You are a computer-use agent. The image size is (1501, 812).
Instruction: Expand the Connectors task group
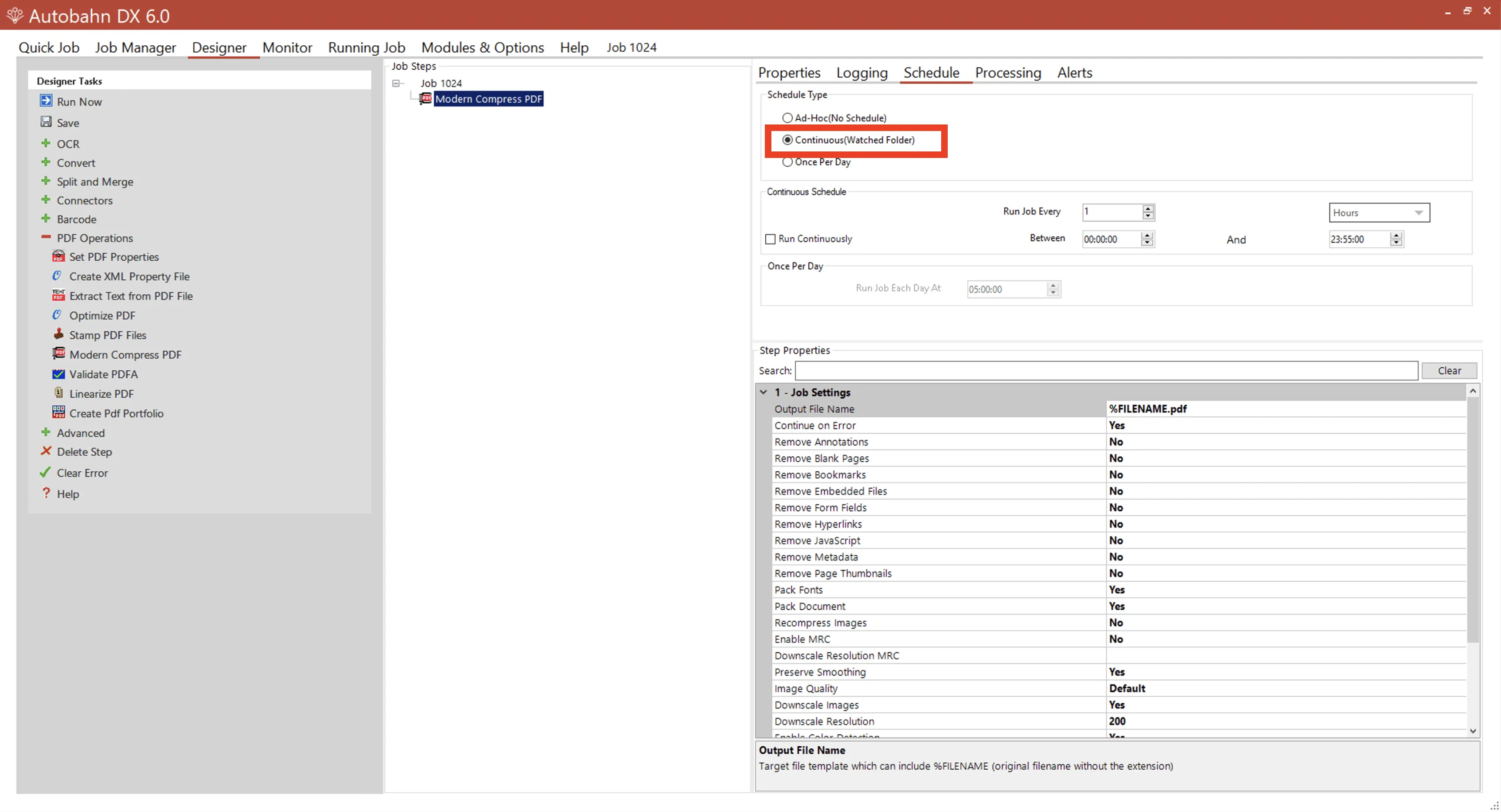point(46,200)
